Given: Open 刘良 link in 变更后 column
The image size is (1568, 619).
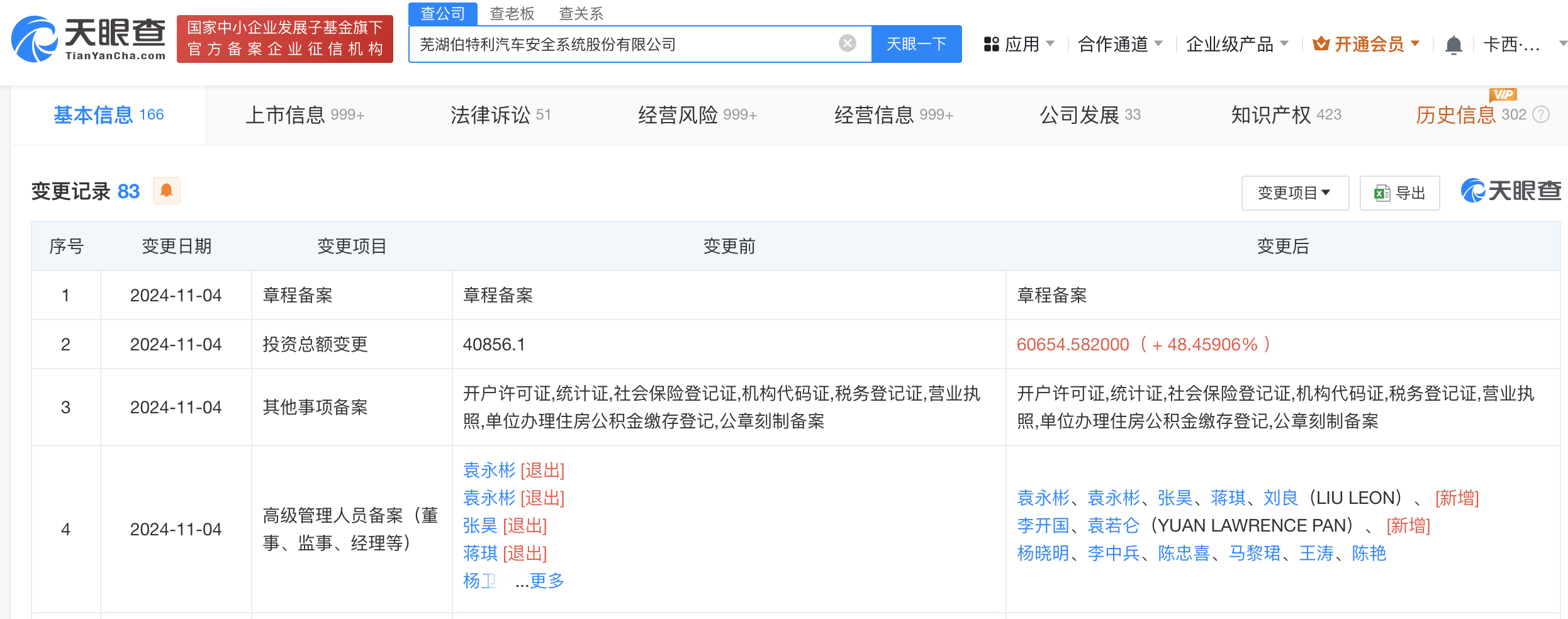Looking at the screenshot, I should point(1281,498).
